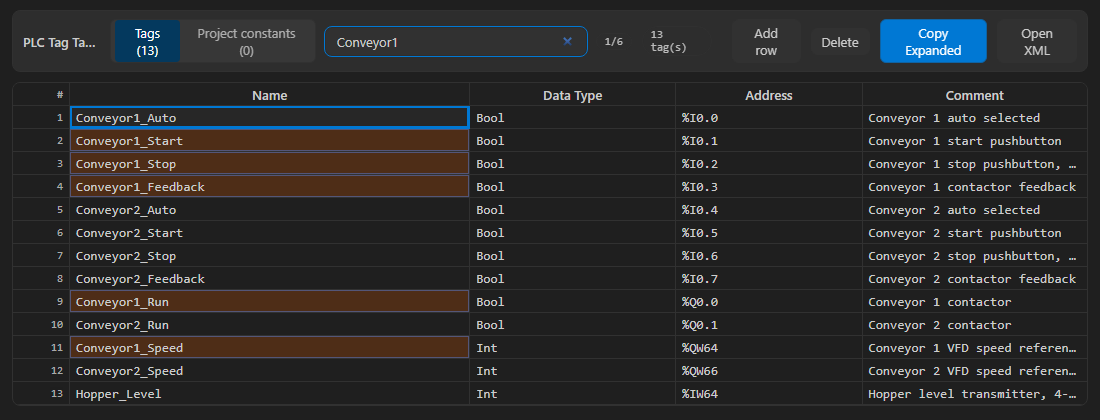The image size is (1100, 420).
Task: Clear the Conveyor1 search text
Action: pos(568,41)
